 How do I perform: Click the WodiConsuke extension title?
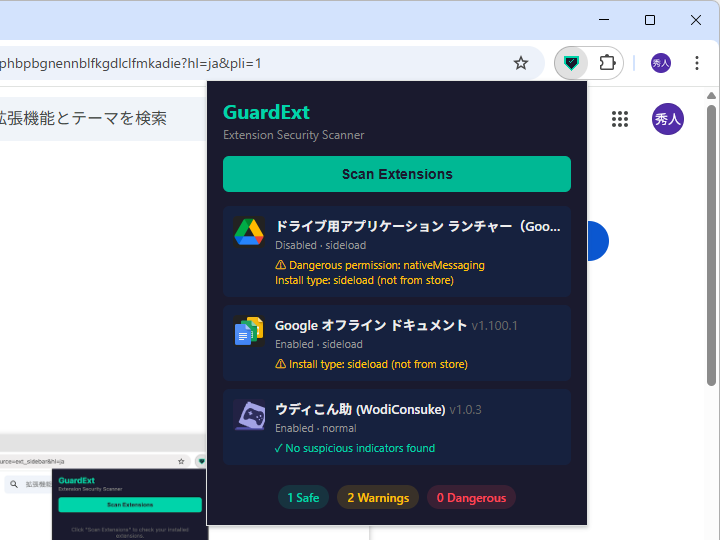pos(360,410)
